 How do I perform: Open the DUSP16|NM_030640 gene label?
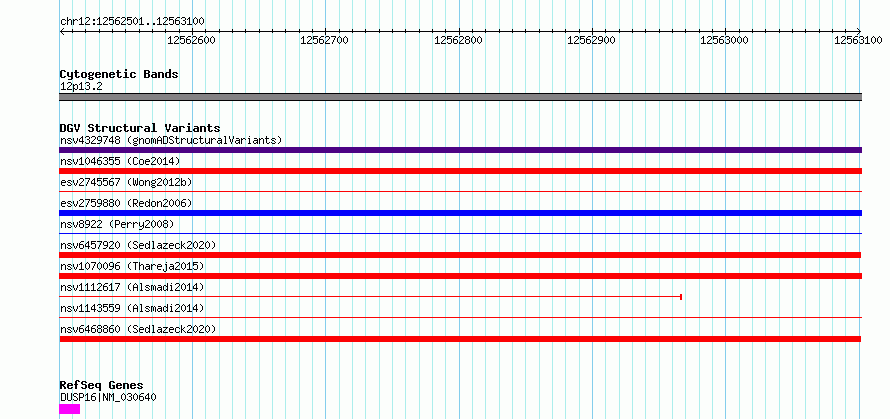(108, 397)
